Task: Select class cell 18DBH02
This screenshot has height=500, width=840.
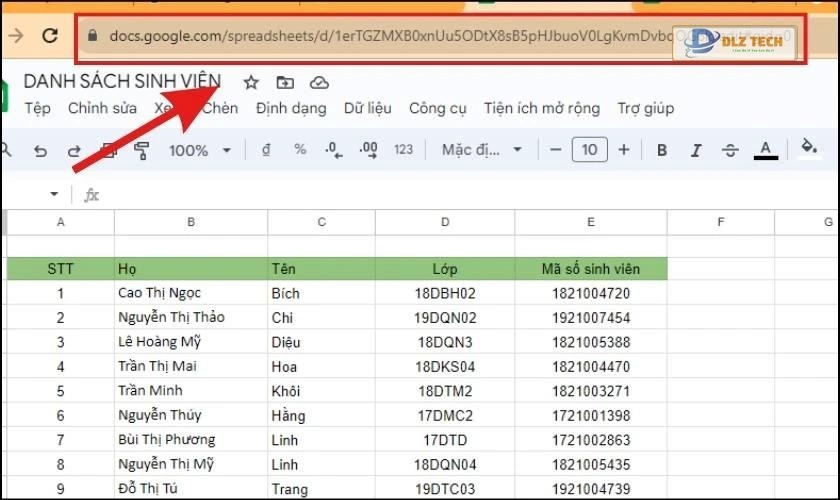Action: pos(445,293)
